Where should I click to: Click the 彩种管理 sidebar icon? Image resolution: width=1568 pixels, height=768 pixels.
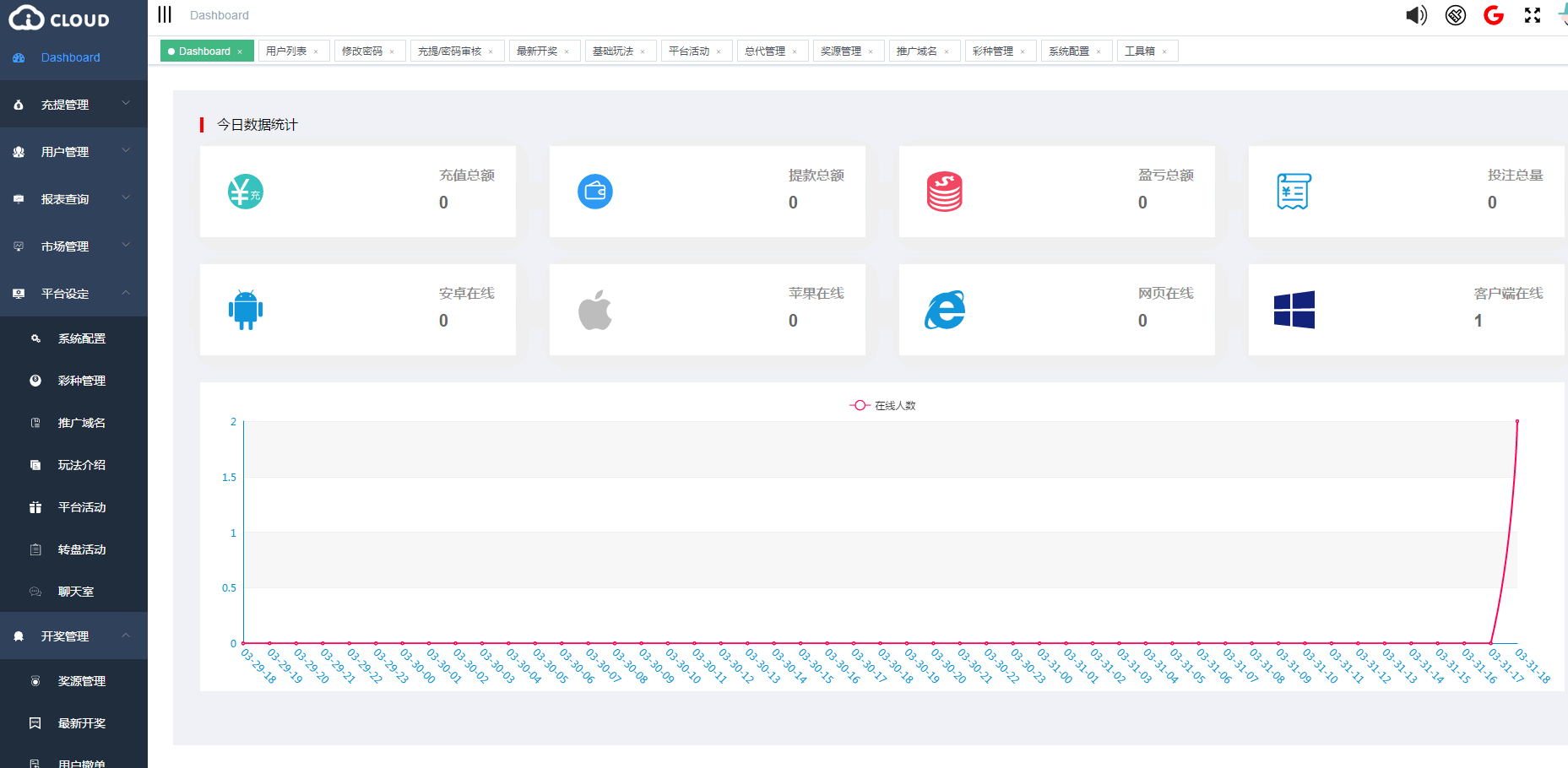pyautogui.click(x=35, y=381)
